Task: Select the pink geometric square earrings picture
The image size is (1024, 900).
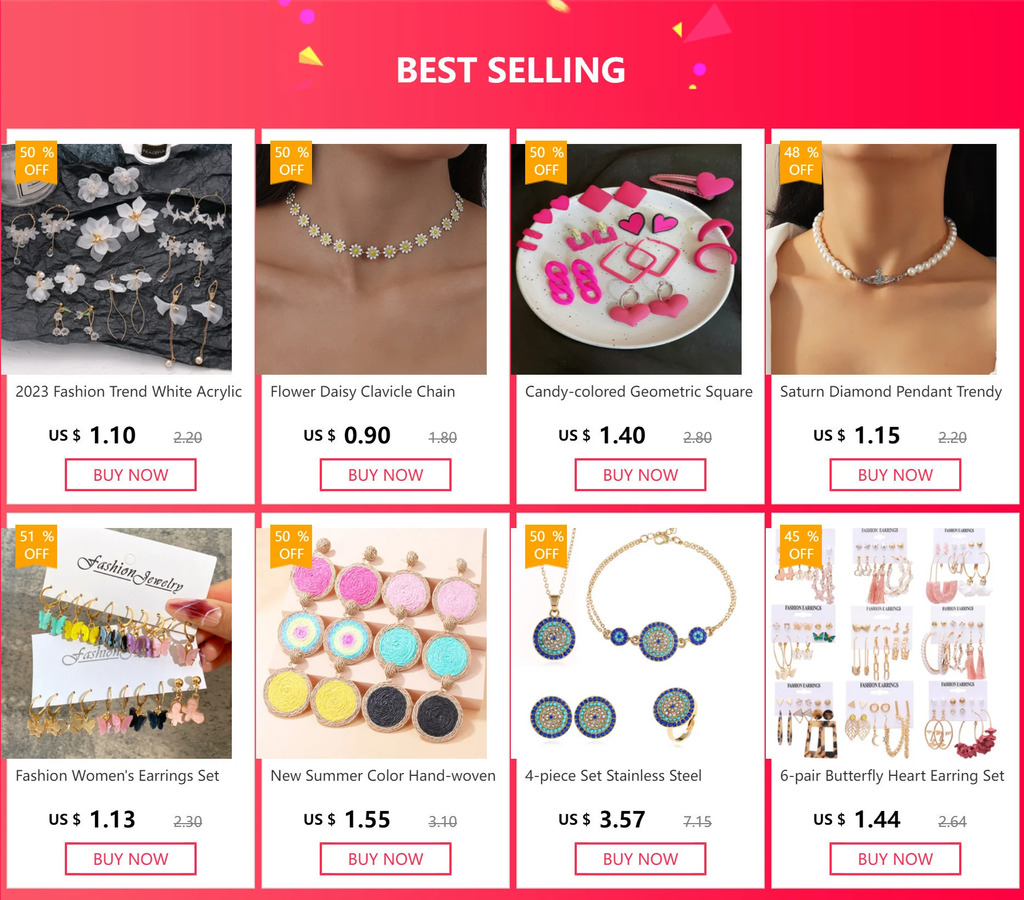Action: tap(626, 259)
